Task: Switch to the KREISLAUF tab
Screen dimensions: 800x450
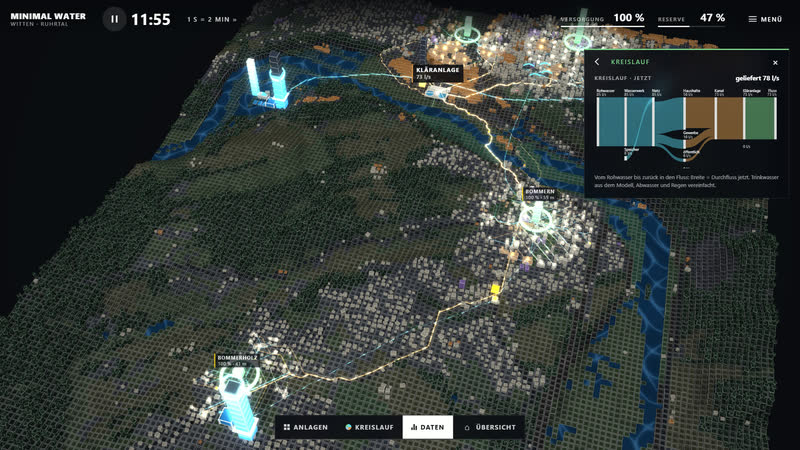Action: pyautogui.click(x=369, y=427)
